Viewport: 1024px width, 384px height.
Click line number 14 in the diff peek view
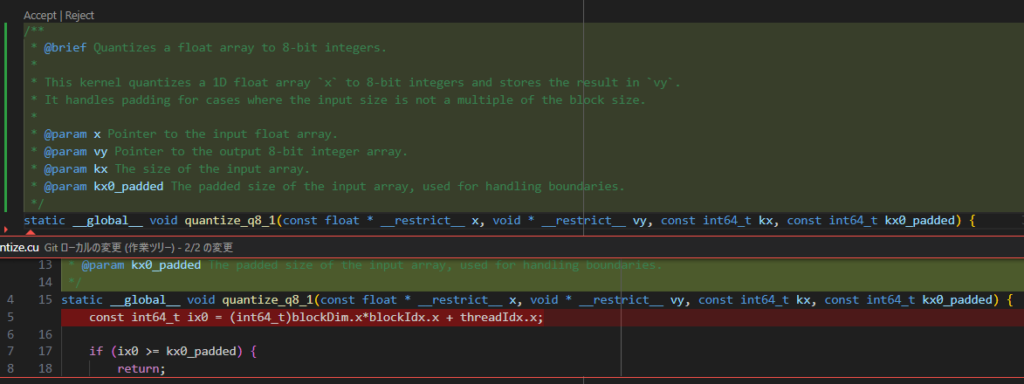coord(44,282)
